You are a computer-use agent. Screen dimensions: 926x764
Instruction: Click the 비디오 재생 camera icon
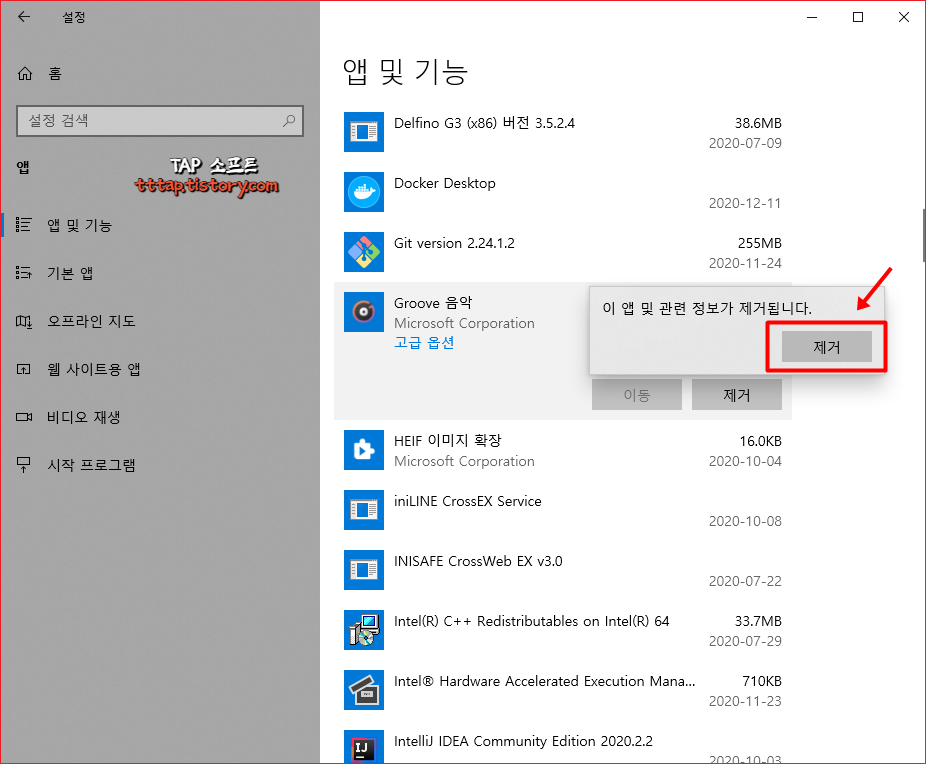(x=24, y=417)
